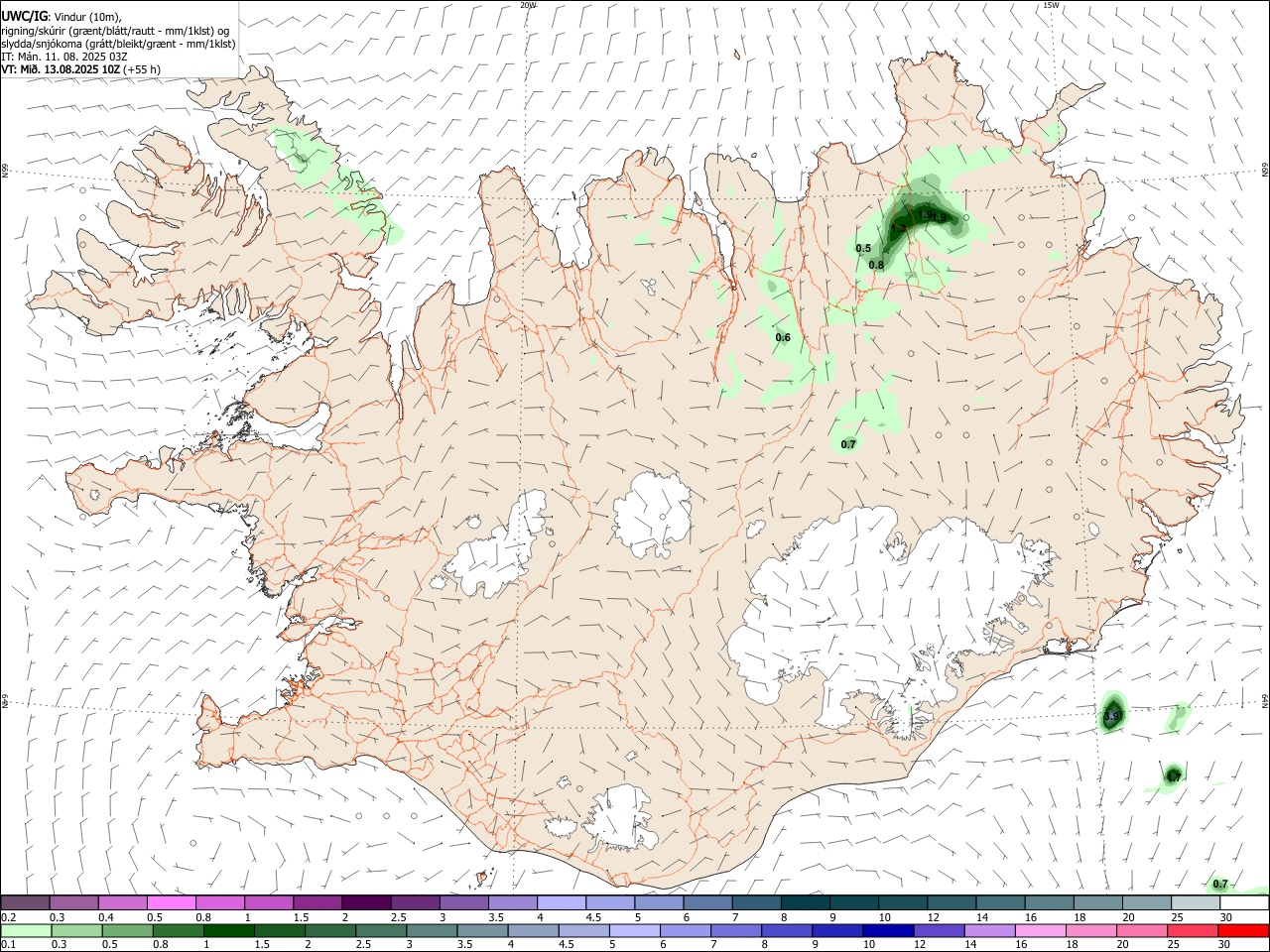Pick the light gray 25 swatch, upper row
The height and width of the screenshot is (952, 1270).
(x=1196, y=902)
